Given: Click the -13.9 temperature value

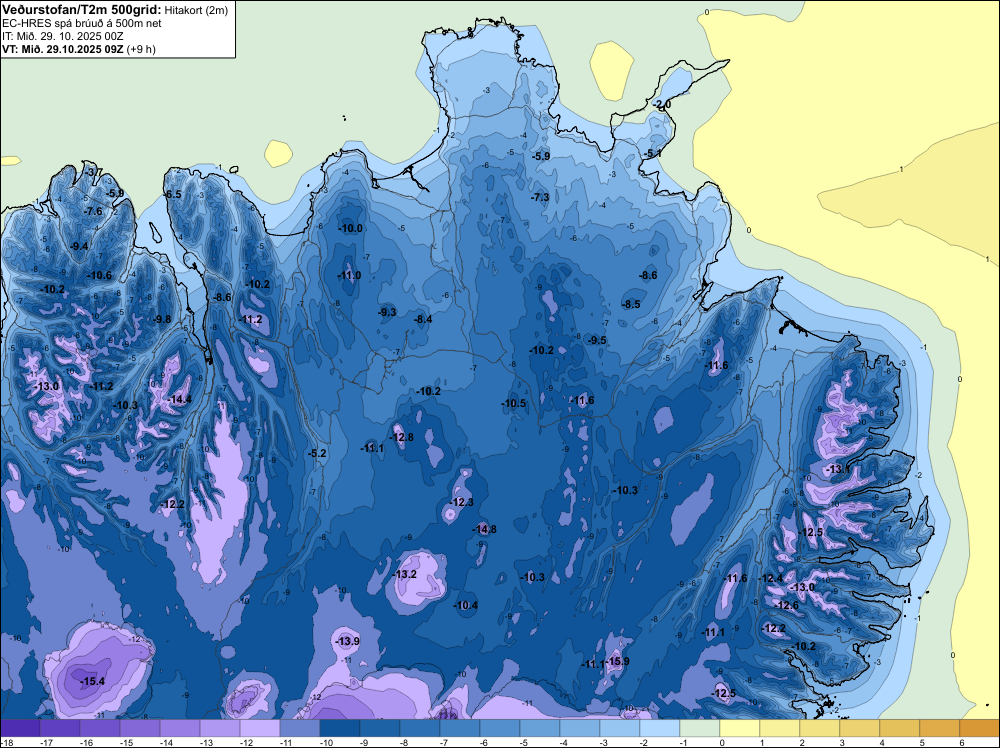Looking at the screenshot, I should 348,642.
